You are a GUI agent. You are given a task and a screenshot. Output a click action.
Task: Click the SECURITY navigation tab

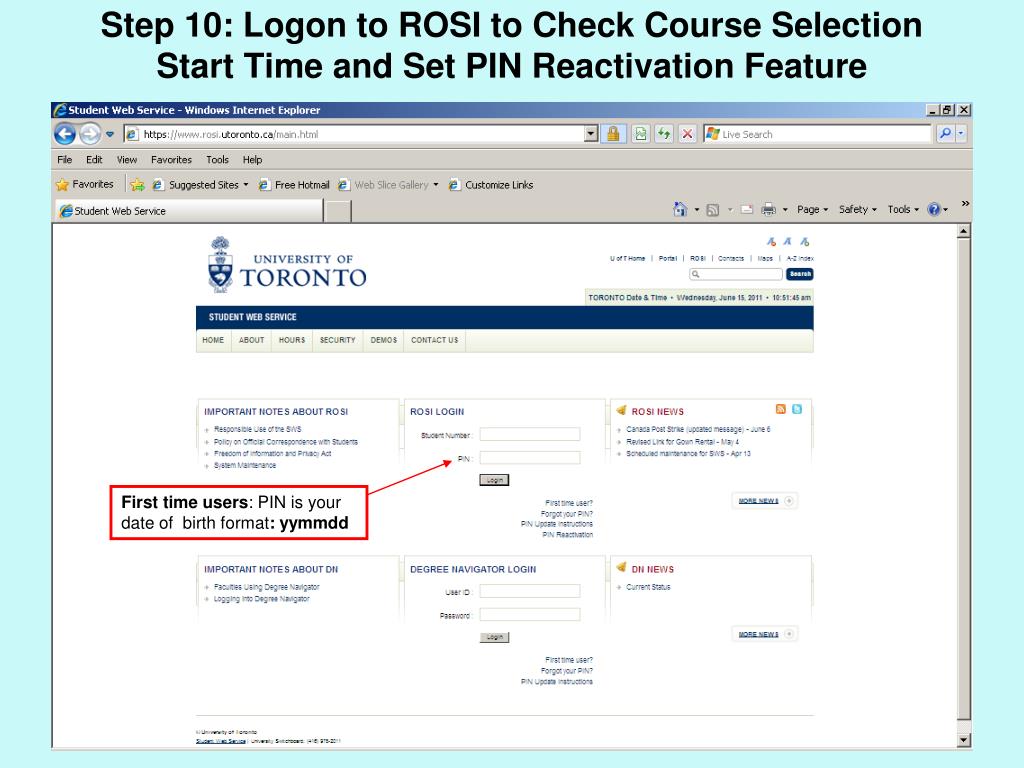pyautogui.click(x=338, y=340)
